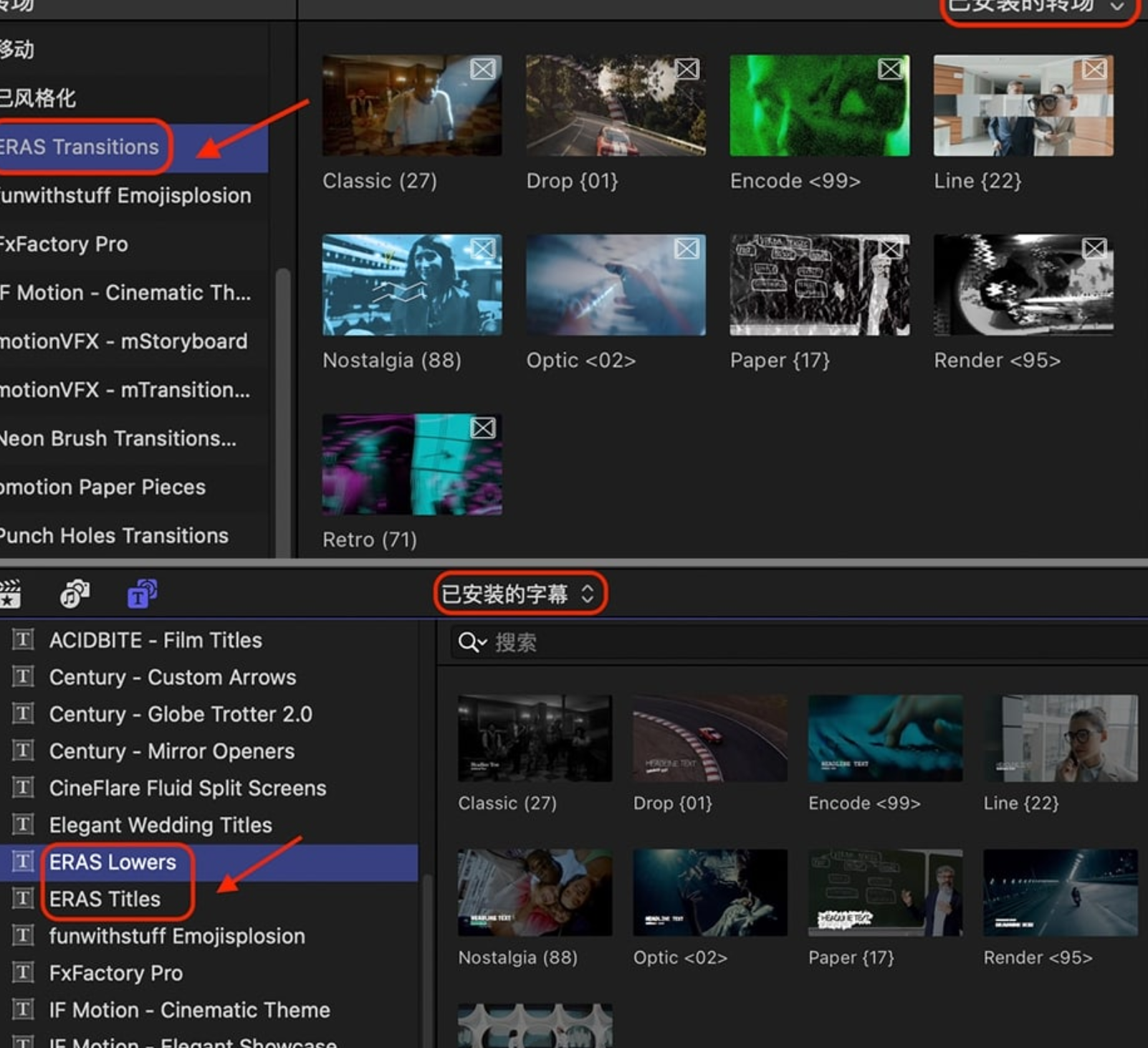
Task: Select the Line {22} lower-third title thumbnail
Action: 1061,738
